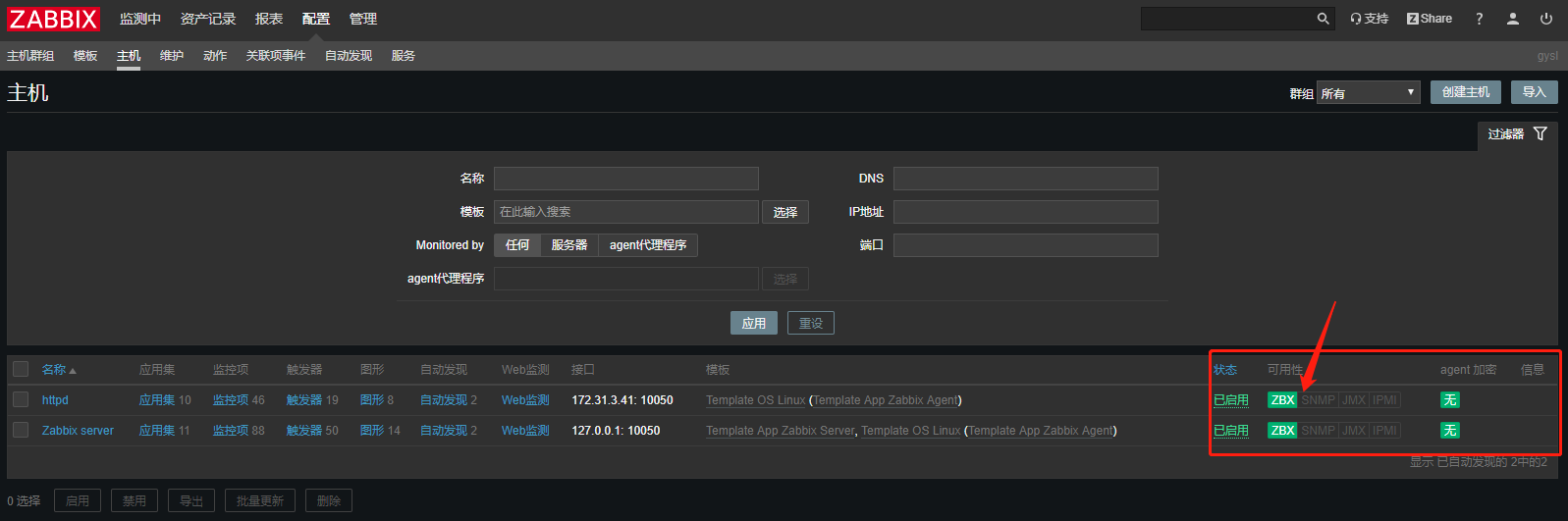Select 服务器 in Monitored by
Viewport: 1568px width, 521px height.
coord(569,245)
